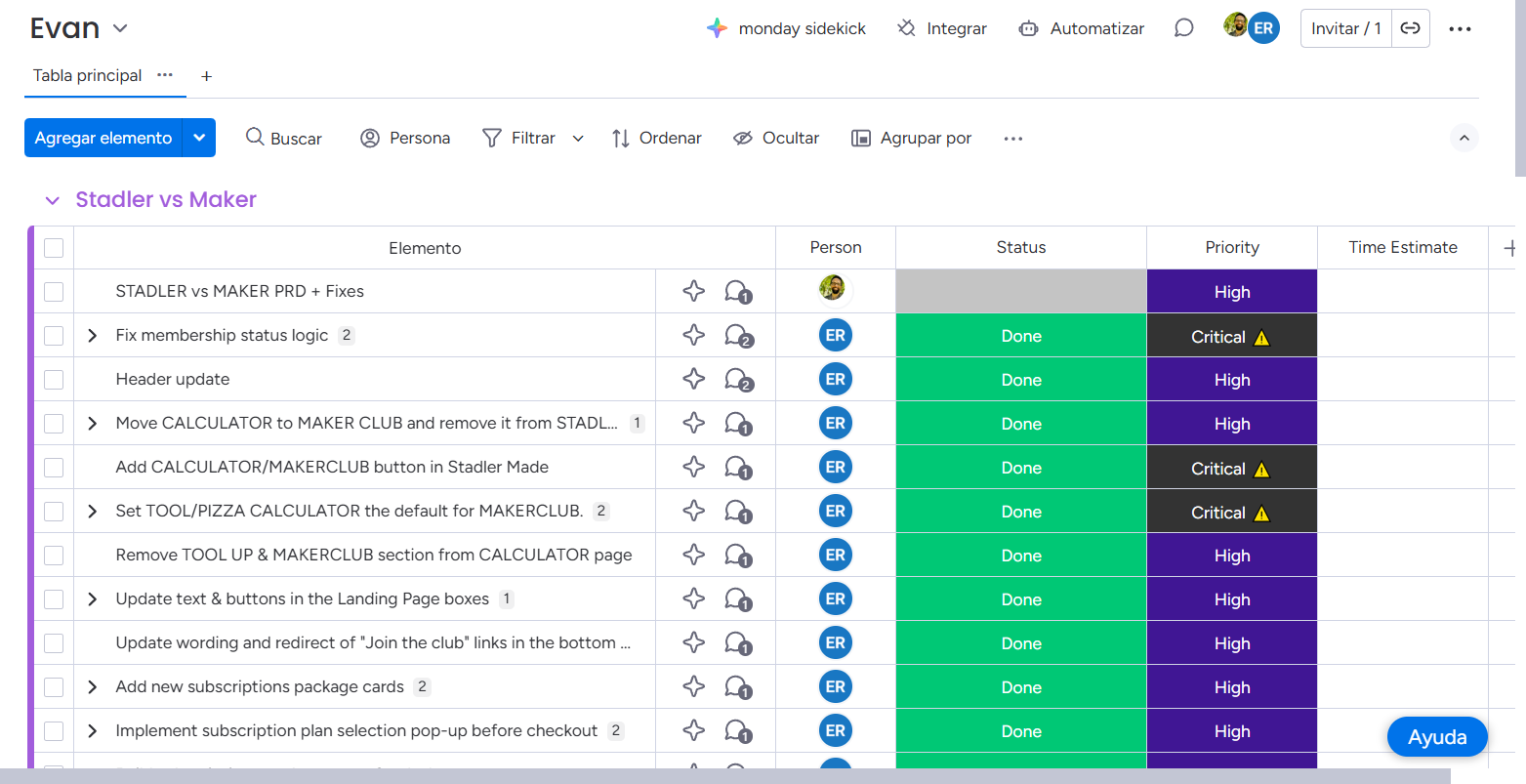Open Tabla principal tab options menu
The height and width of the screenshot is (784, 1526).
(x=165, y=75)
